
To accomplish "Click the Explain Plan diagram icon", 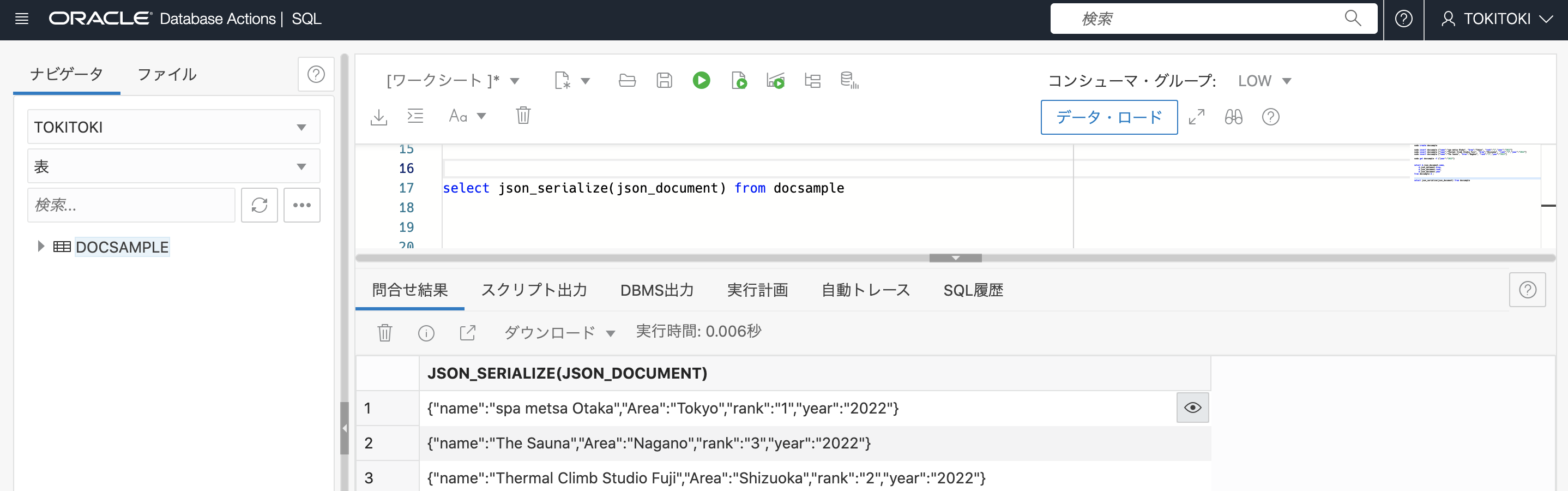I will (x=812, y=80).
